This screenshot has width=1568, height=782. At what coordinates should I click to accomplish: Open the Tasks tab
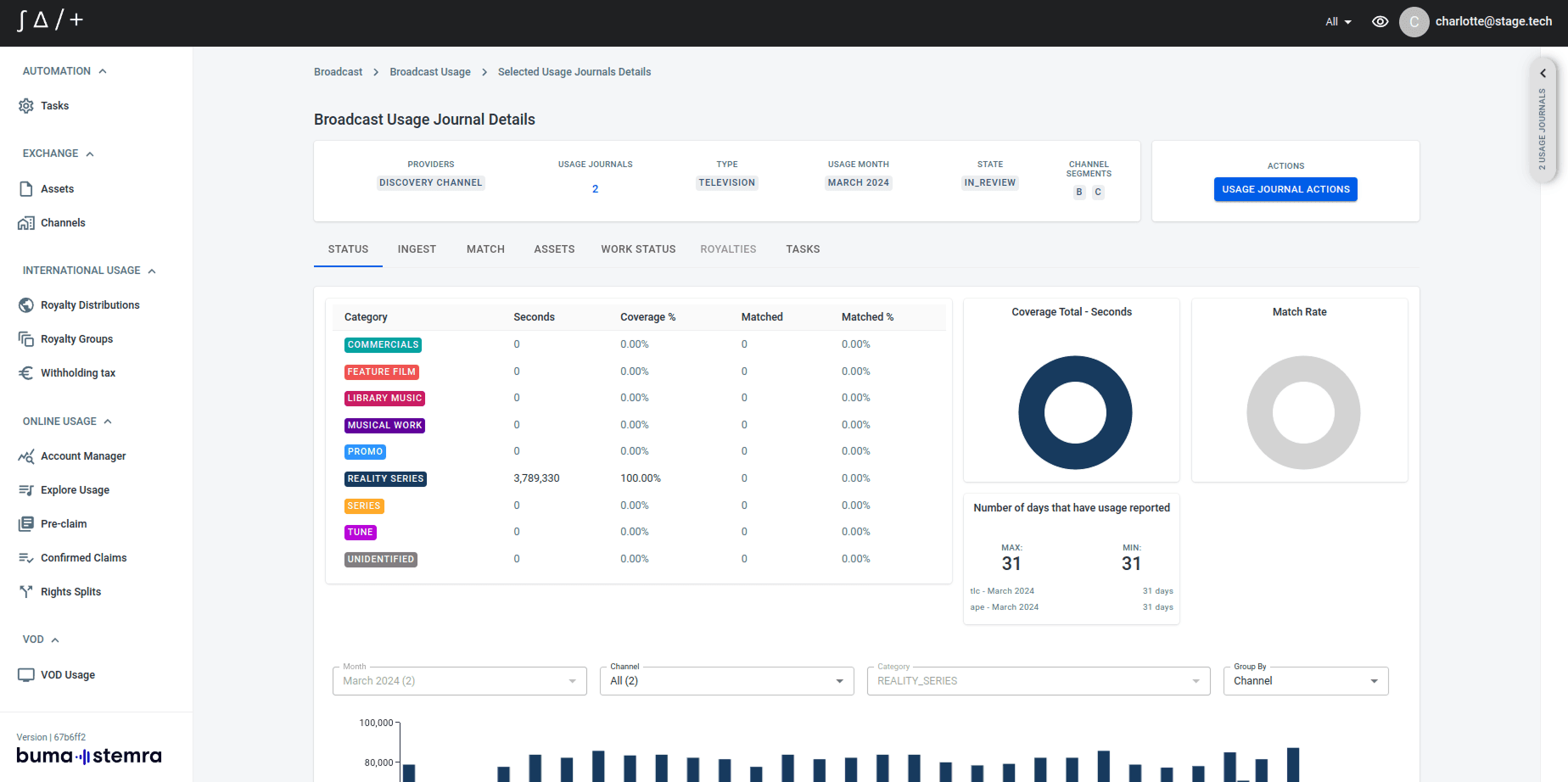(x=803, y=249)
